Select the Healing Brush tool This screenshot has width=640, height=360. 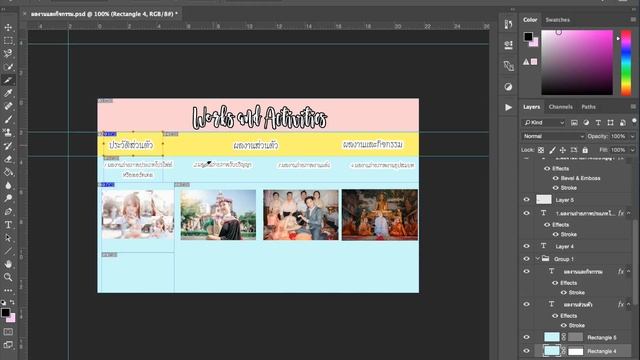click(8, 106)
